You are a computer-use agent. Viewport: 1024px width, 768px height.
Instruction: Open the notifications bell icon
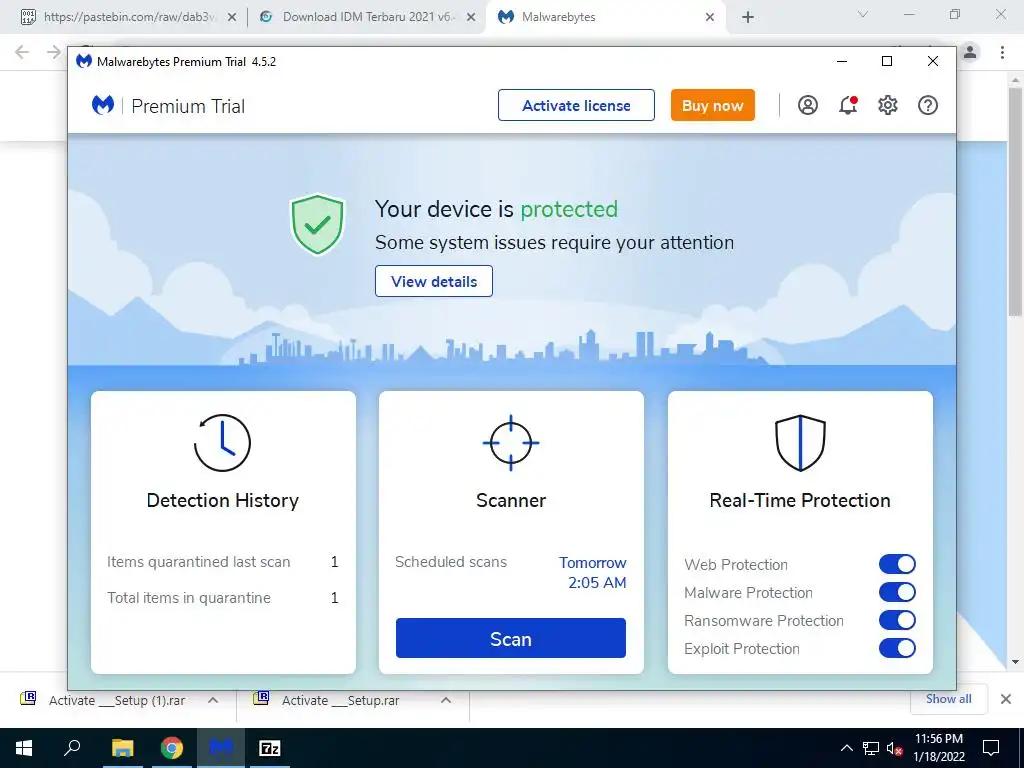click(x=848, y=105)
